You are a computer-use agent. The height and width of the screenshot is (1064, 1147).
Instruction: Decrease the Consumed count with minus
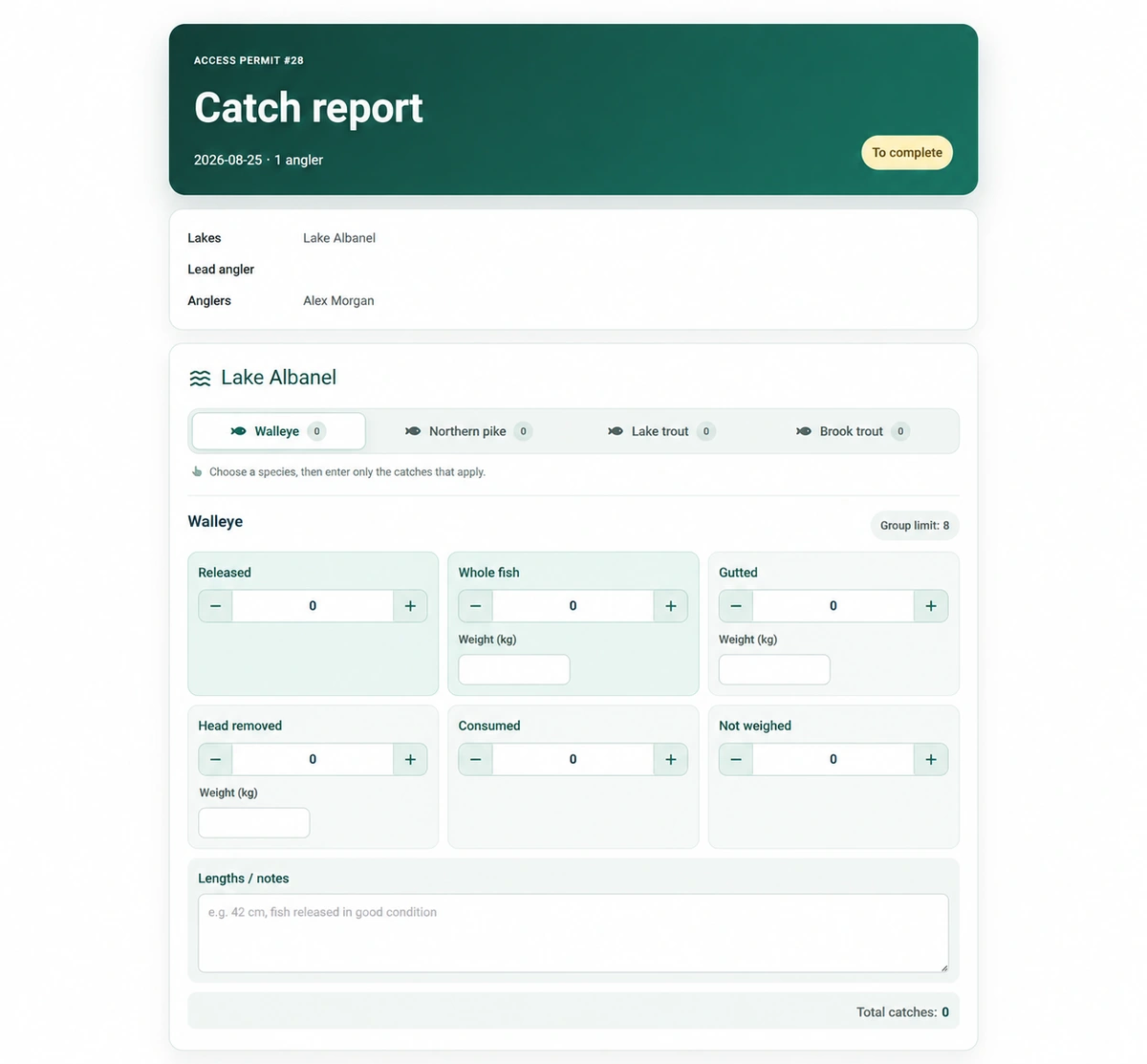pos(475,759)
